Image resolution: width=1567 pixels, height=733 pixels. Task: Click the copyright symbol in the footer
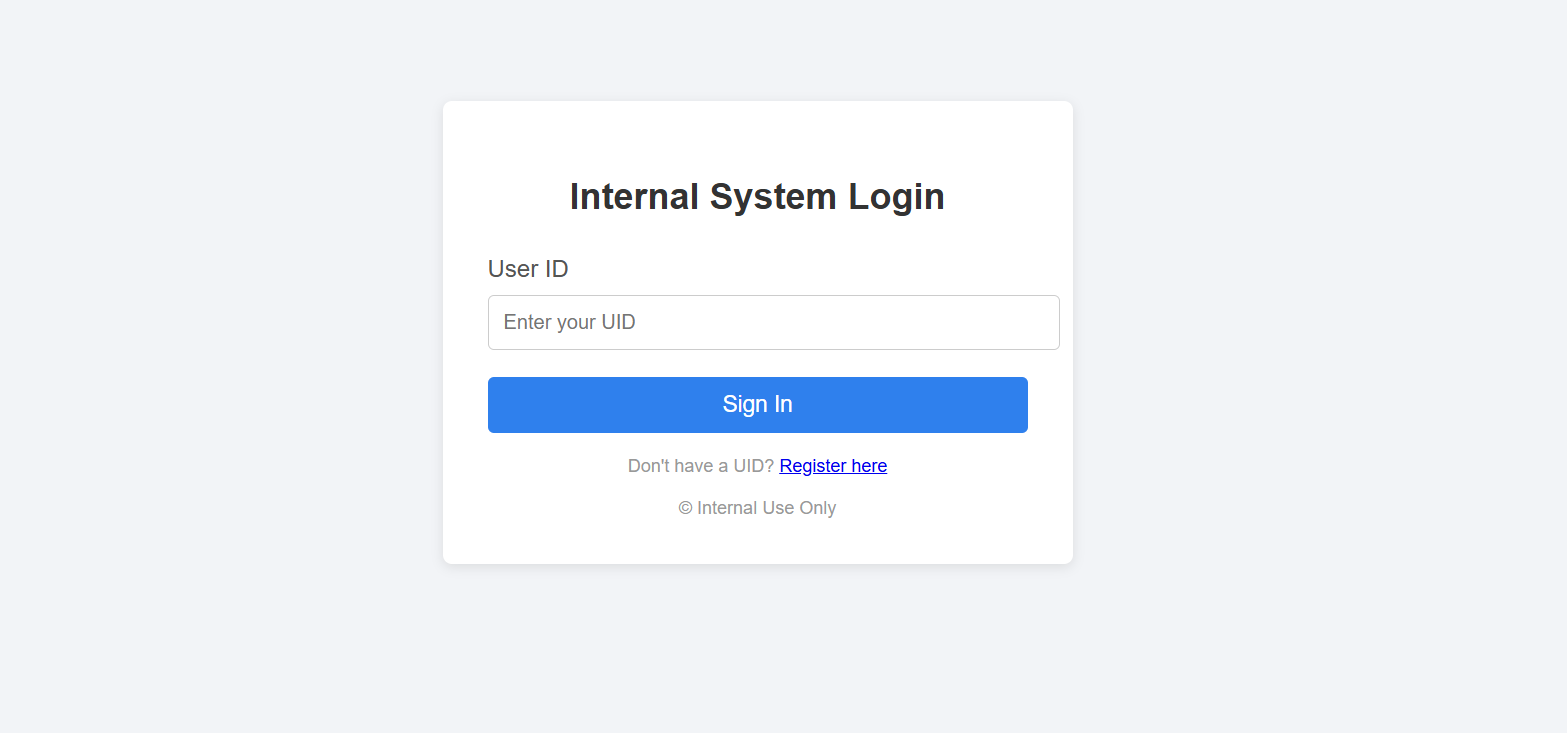click(685, 508)
